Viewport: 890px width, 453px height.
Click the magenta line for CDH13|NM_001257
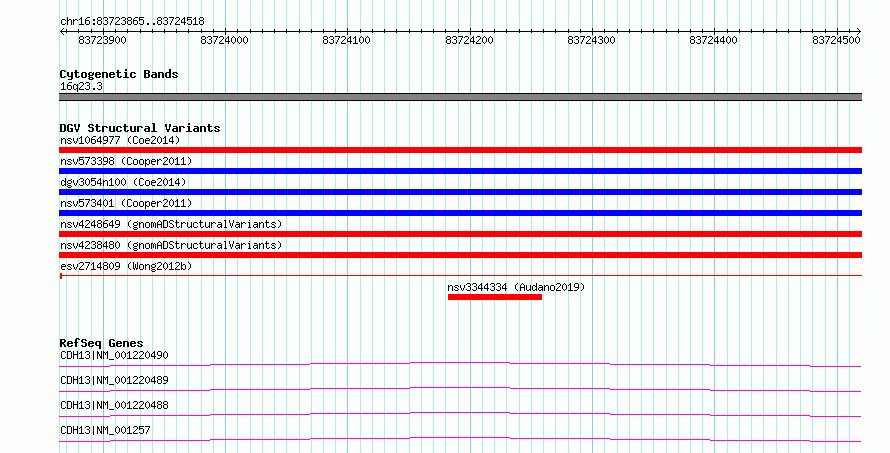point(460,439)
